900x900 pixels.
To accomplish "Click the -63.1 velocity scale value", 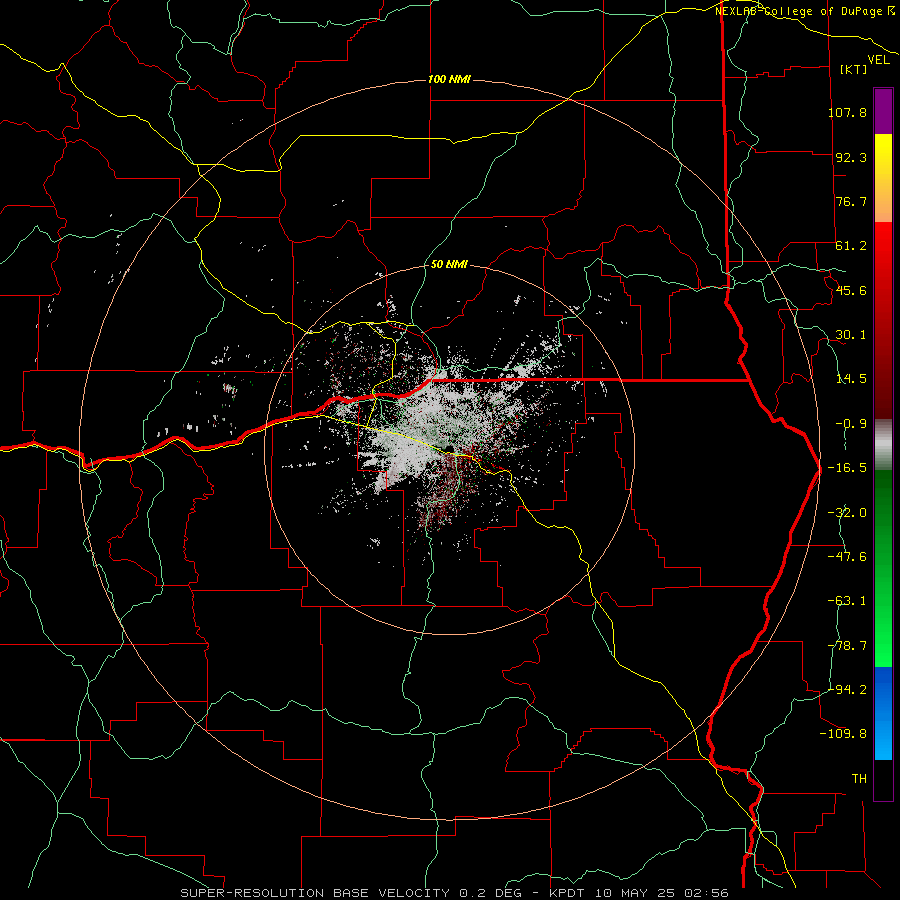I will (x=847, y=601).
